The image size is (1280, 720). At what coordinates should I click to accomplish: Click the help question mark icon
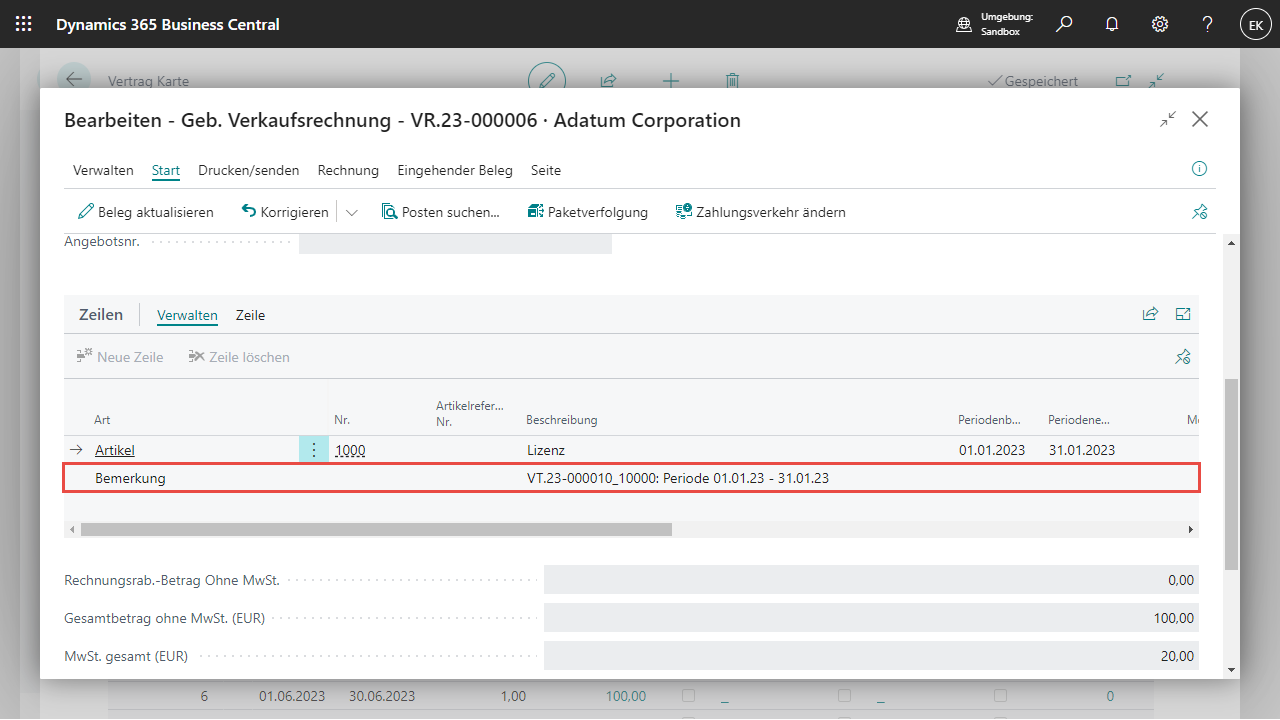(1208, 24)
